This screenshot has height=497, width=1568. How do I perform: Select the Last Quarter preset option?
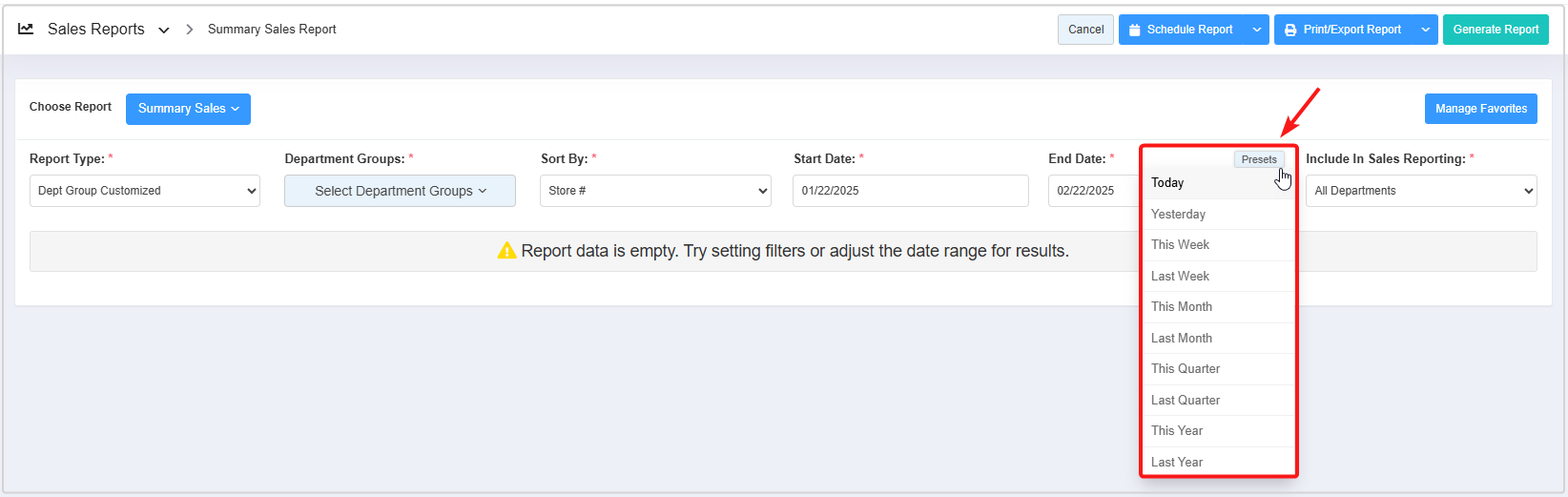coord(1186,400)
